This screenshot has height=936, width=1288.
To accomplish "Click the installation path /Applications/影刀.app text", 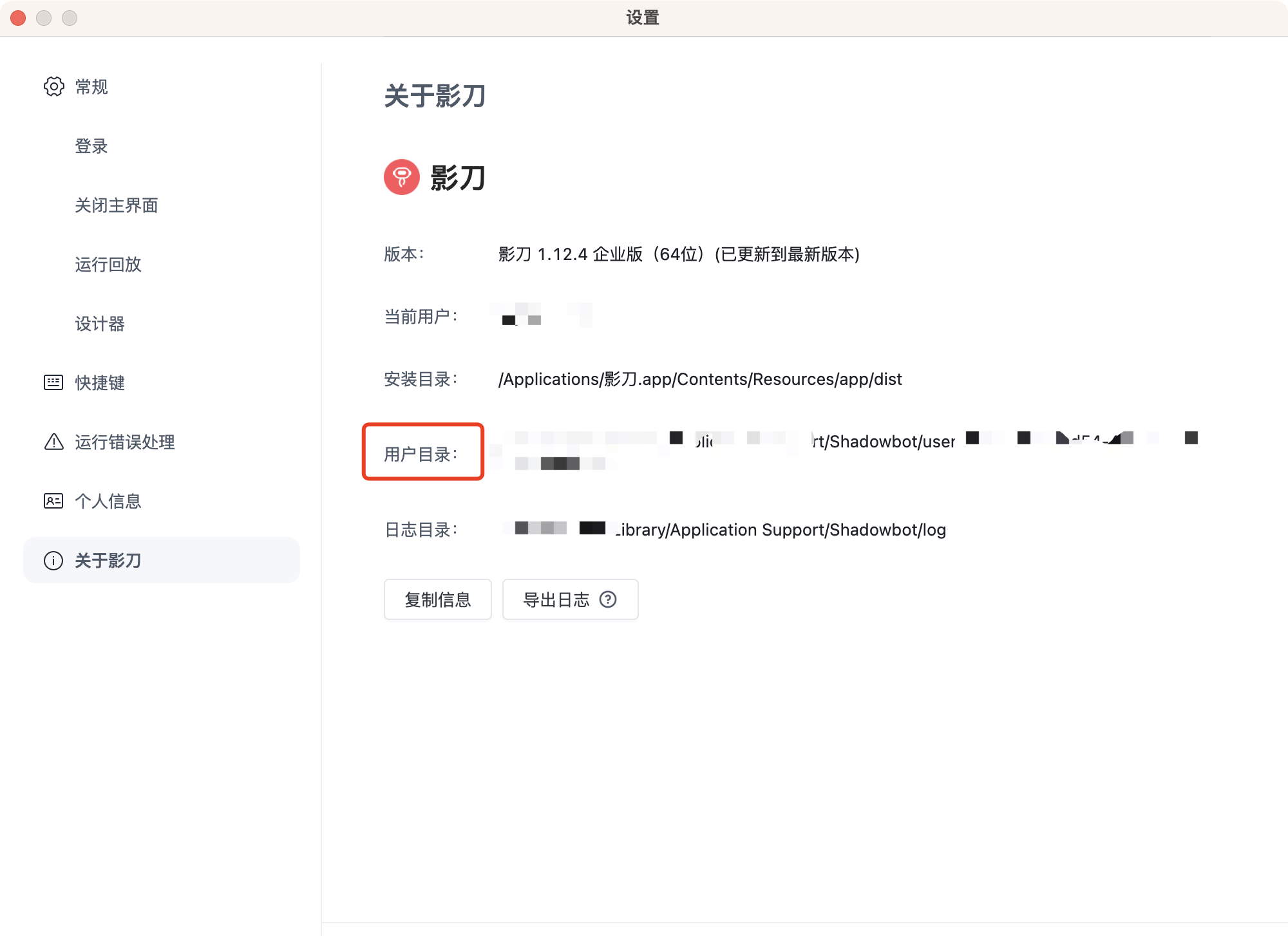I will click(700, 379).
